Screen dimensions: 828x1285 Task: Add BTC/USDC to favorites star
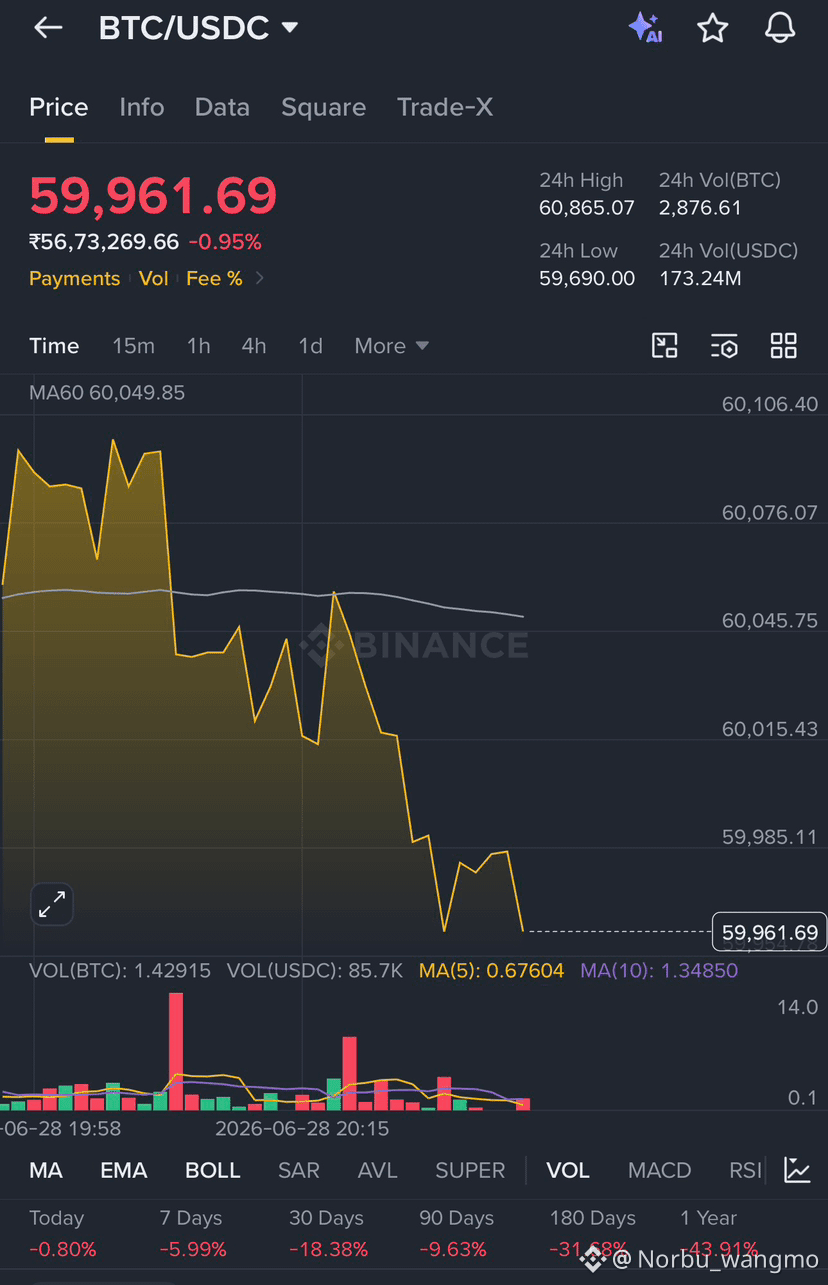point(712,28)
